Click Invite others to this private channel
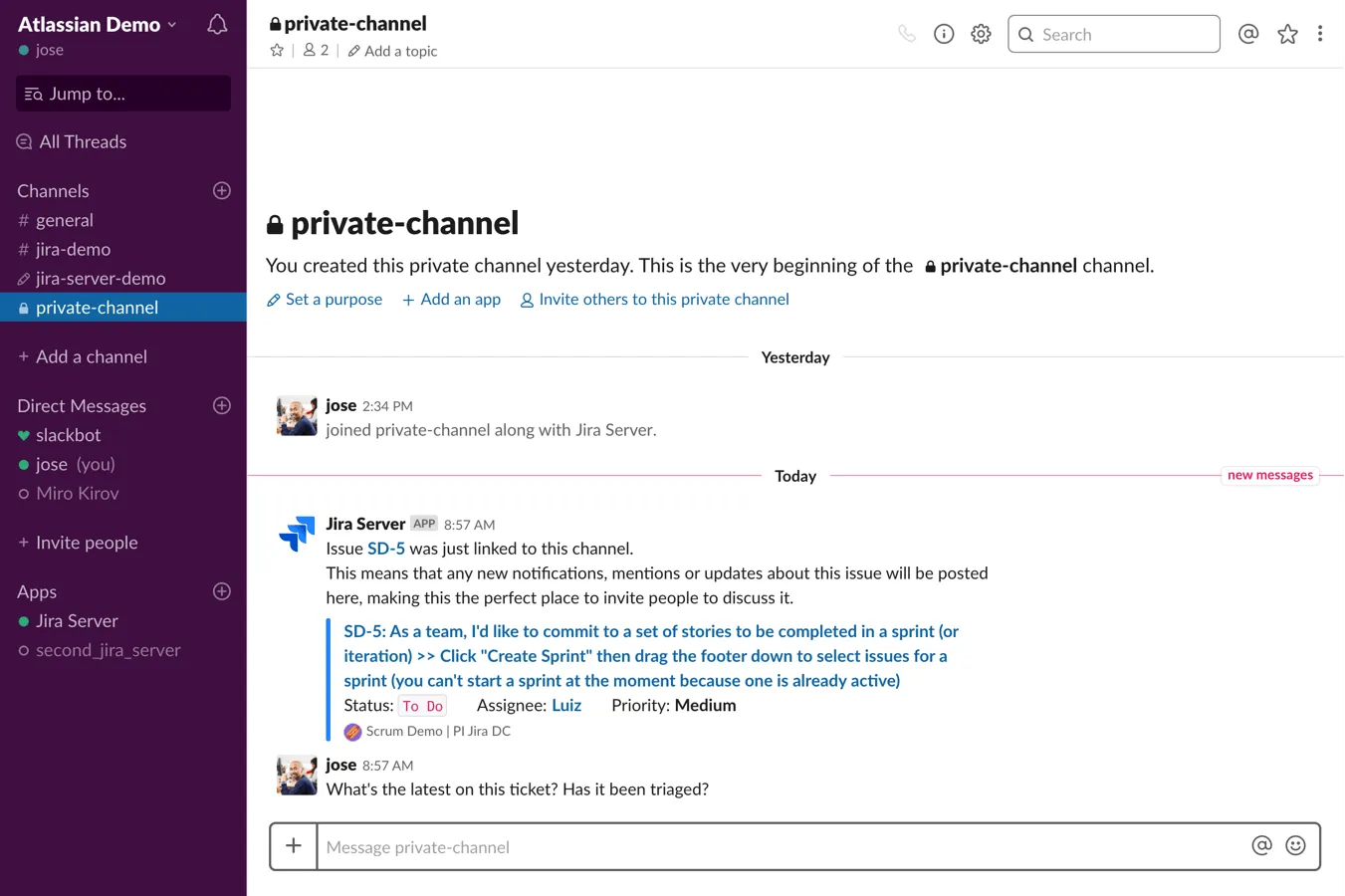 pos(654,299)
